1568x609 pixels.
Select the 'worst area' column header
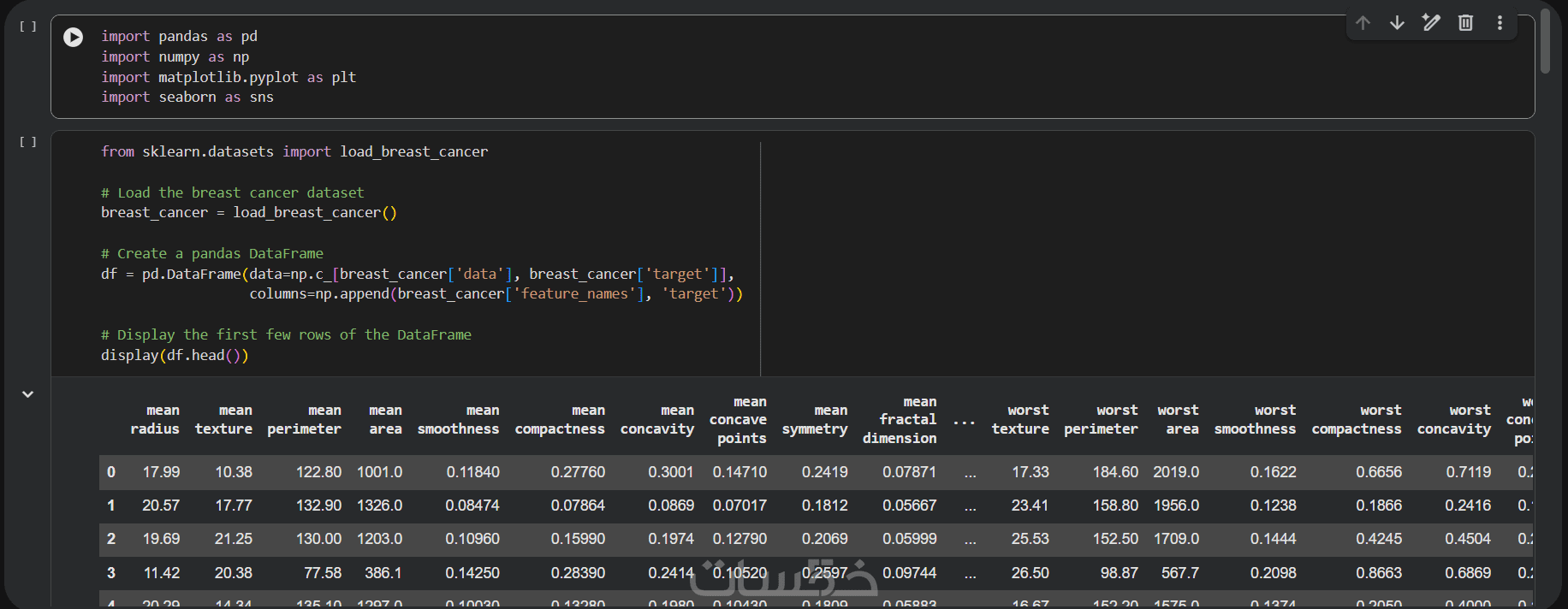[1179, 420]
